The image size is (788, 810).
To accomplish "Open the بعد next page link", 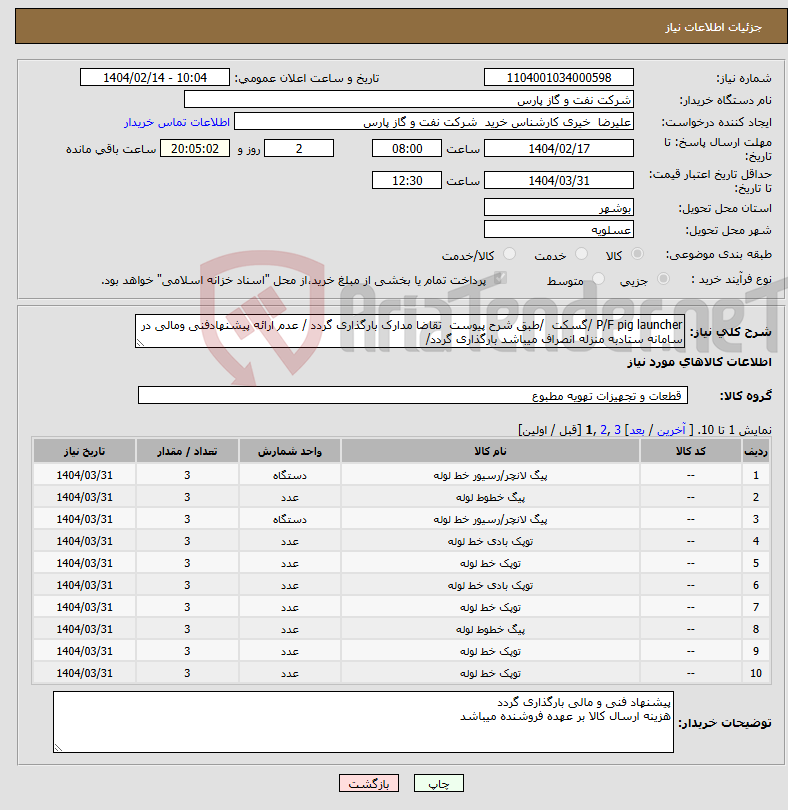I will [x=637, y=430].
